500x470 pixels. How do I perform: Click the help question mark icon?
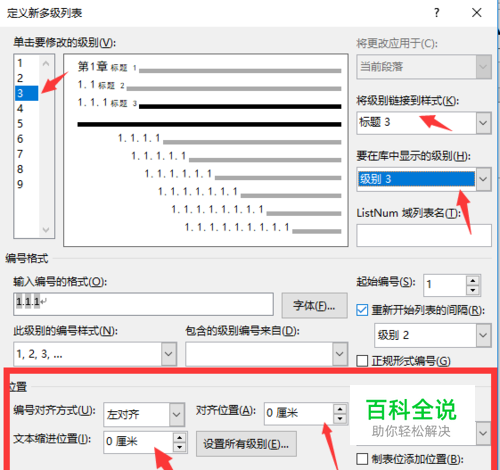point(436,13)
